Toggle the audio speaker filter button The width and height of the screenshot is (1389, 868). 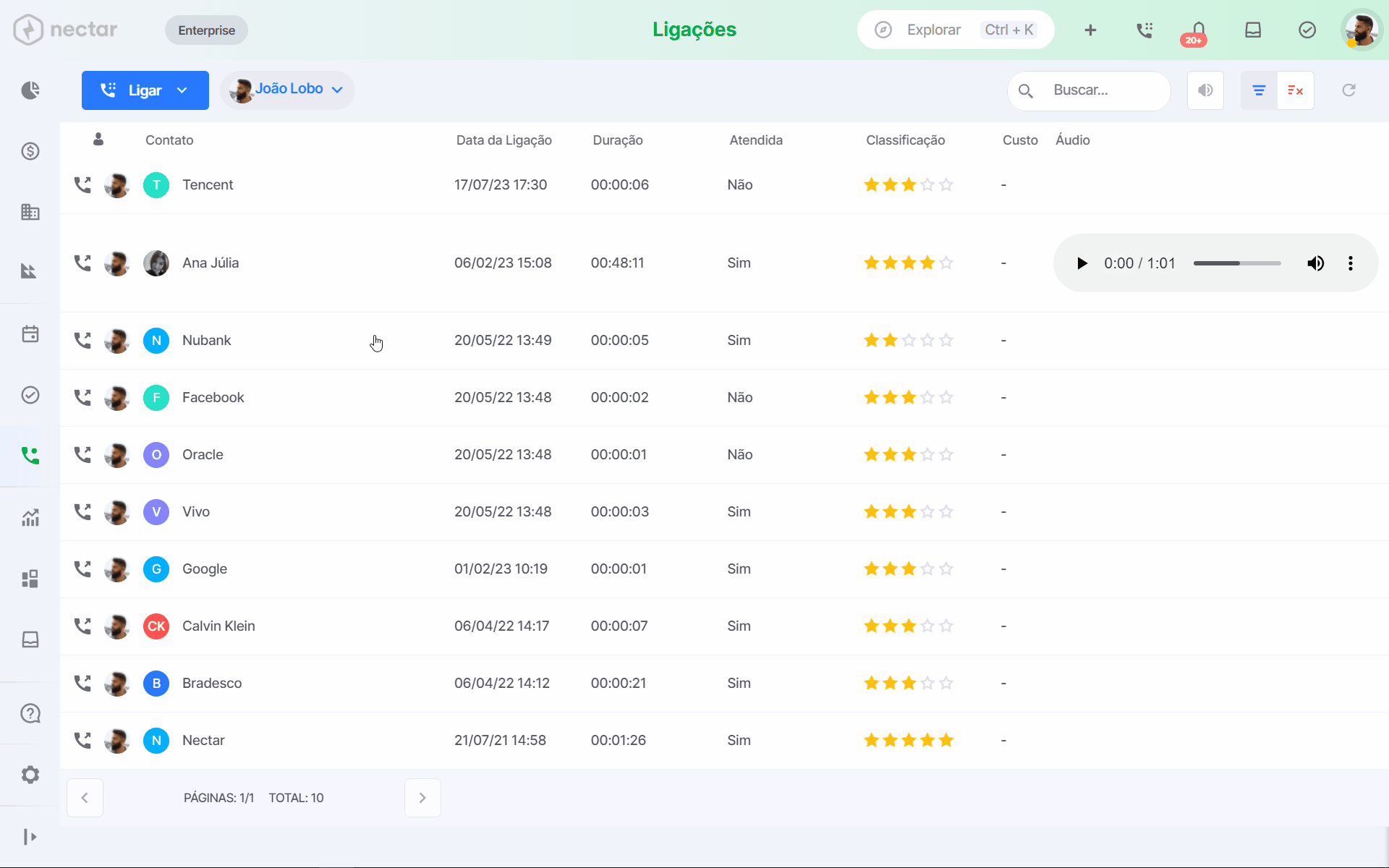(x=1205, y=90)
